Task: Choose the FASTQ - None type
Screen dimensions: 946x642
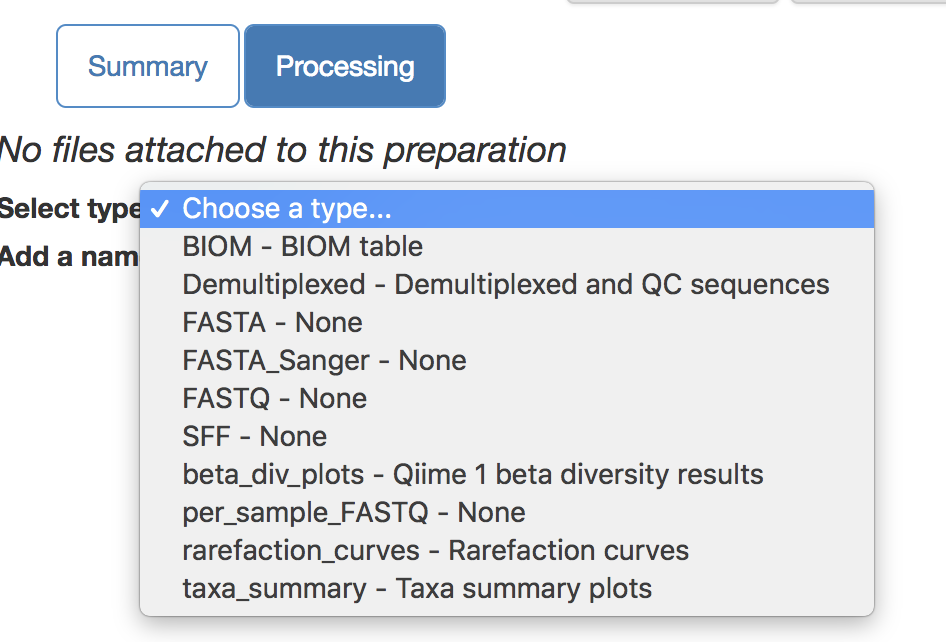Action: point(274,399)
